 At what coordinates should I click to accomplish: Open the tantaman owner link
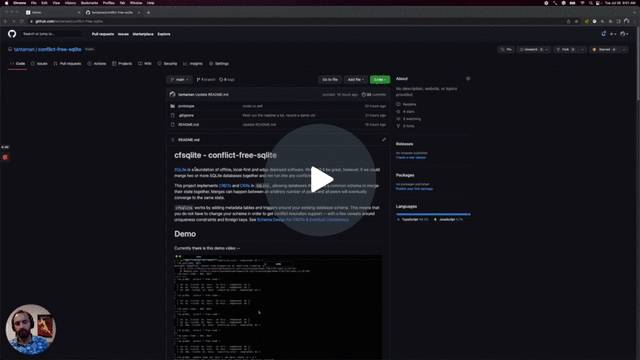24,49
